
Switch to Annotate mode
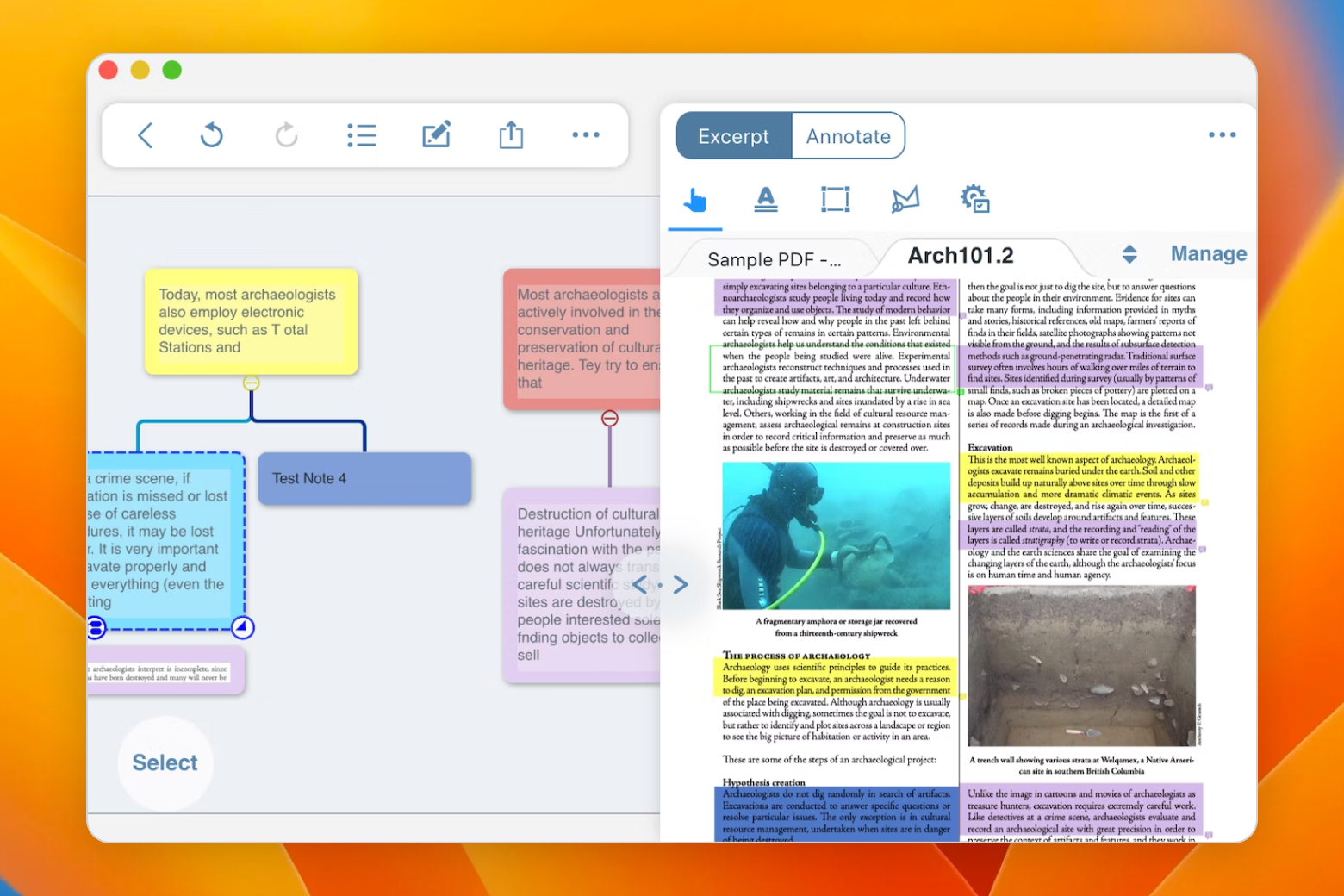[849, 135]
